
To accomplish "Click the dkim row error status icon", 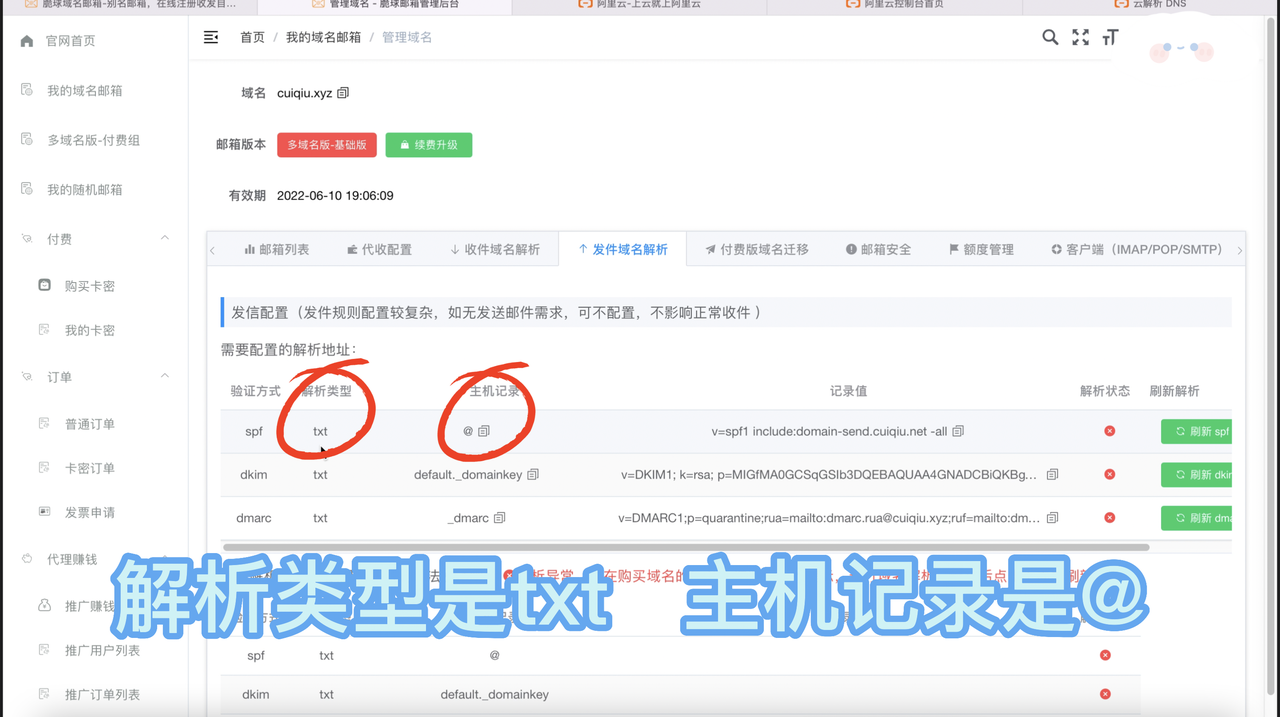I will point(1110,475).
